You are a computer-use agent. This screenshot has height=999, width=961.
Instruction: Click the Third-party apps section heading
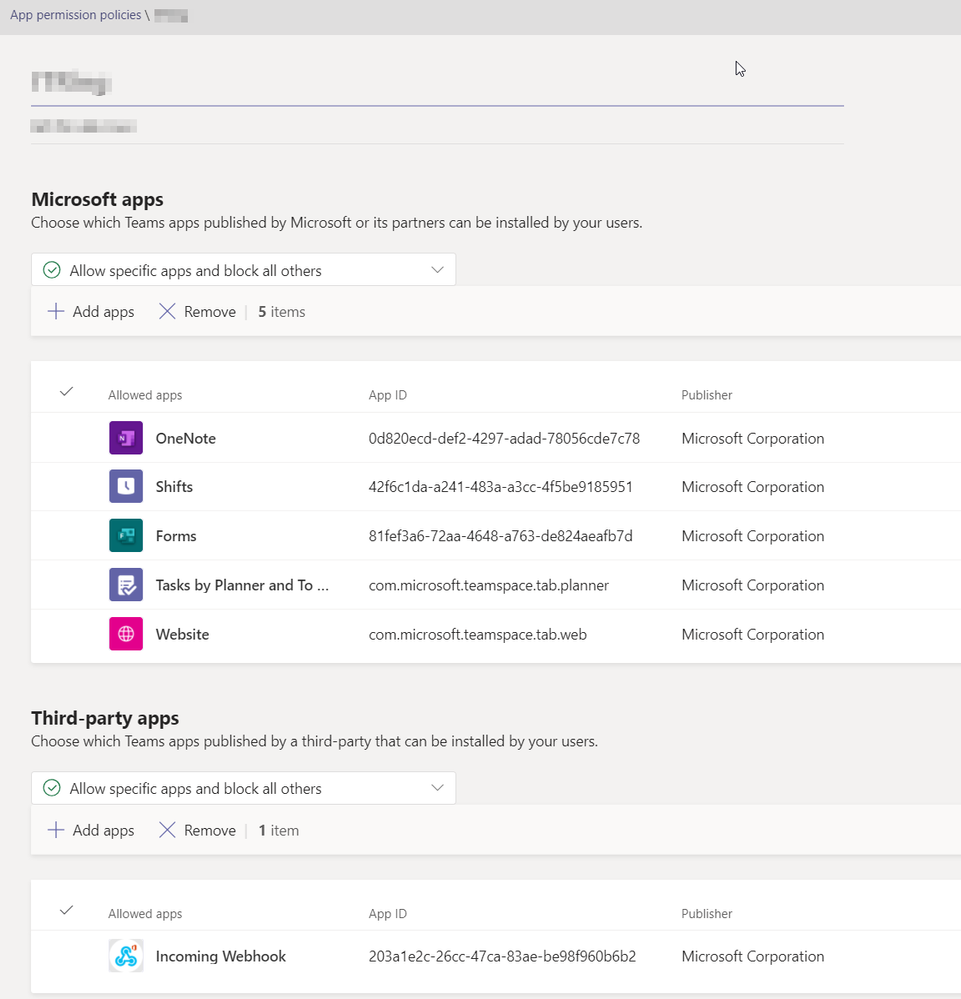(x=105, y=718)
